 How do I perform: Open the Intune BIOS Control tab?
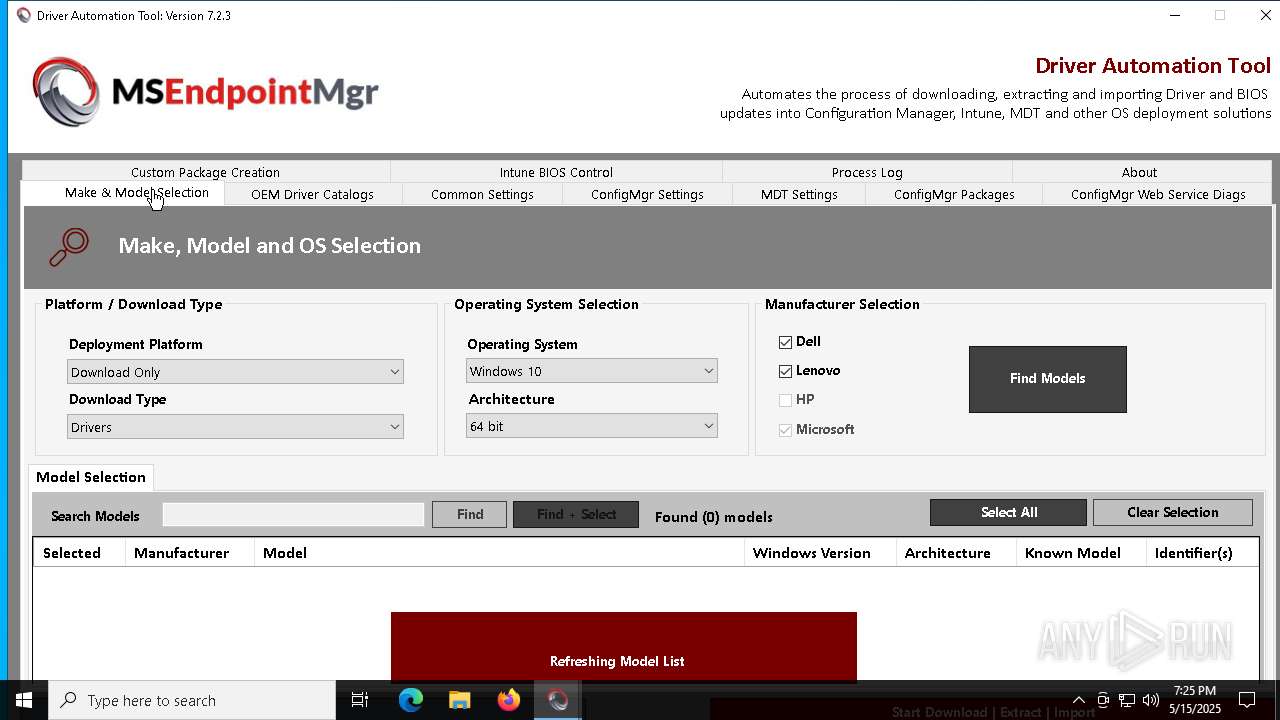[x=556, y=172]
